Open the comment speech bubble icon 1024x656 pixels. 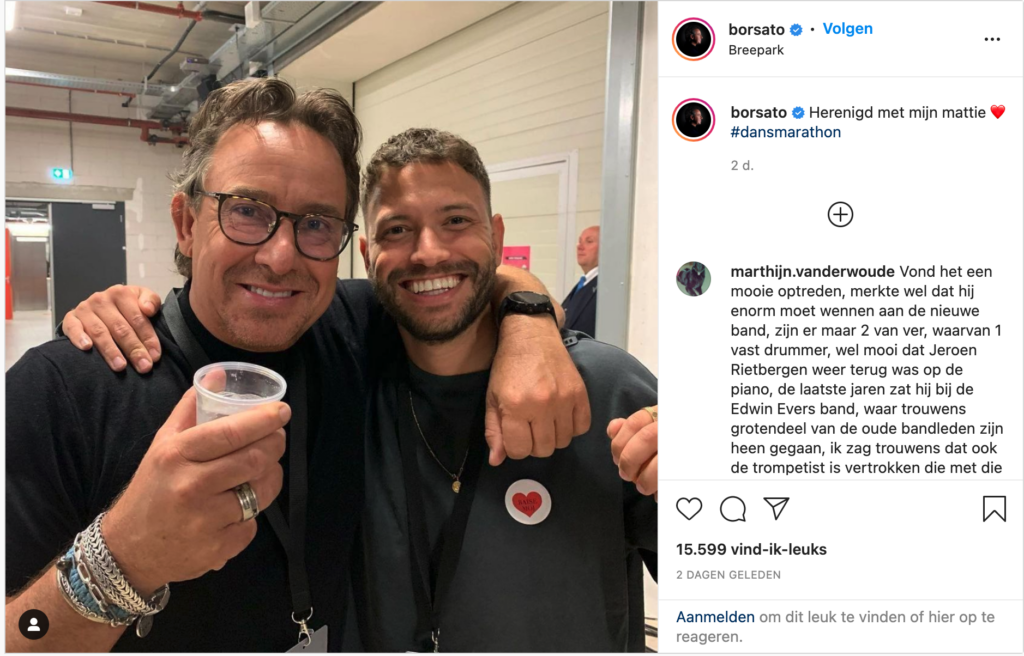733,509
